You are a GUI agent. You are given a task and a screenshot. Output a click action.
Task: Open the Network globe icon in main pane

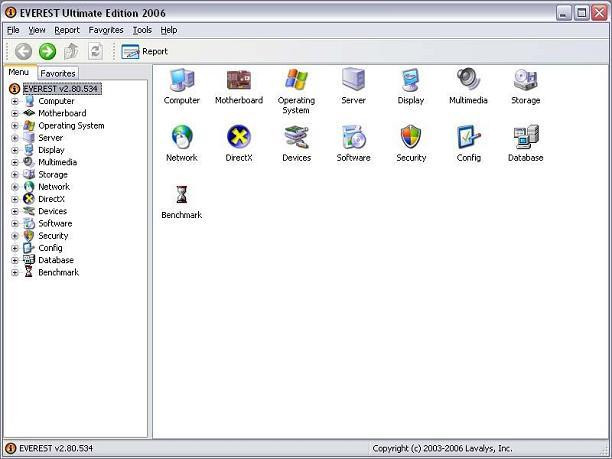click(x=182, y=137)
